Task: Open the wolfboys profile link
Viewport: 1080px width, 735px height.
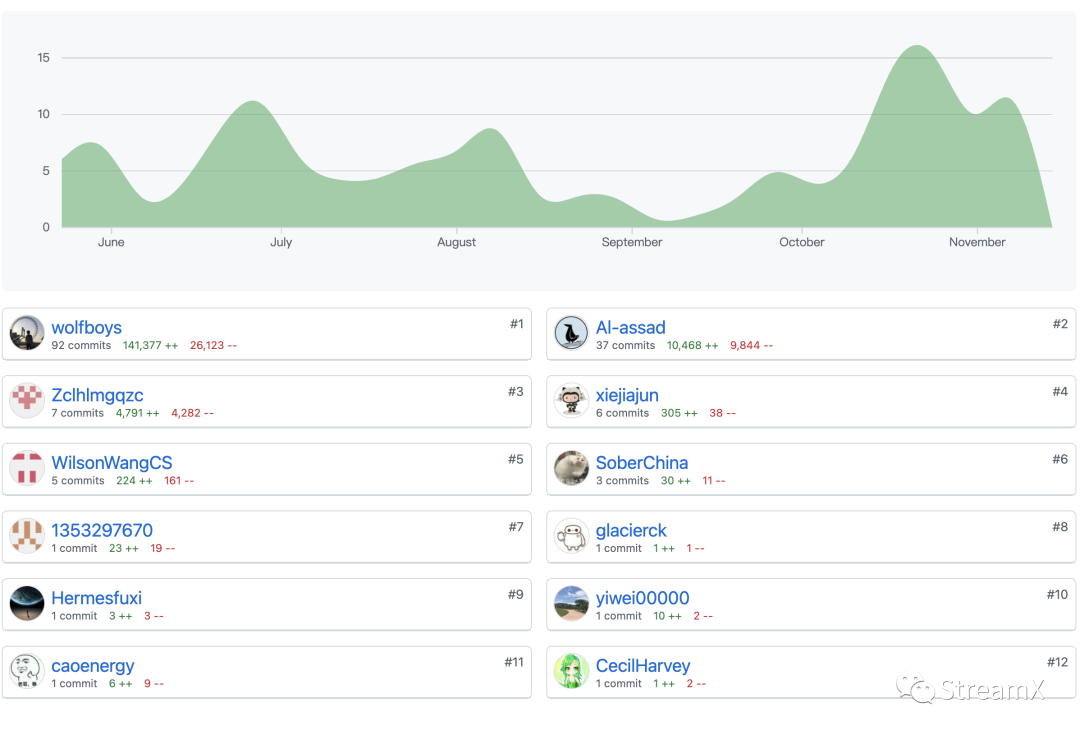Action: pos(86,327)
